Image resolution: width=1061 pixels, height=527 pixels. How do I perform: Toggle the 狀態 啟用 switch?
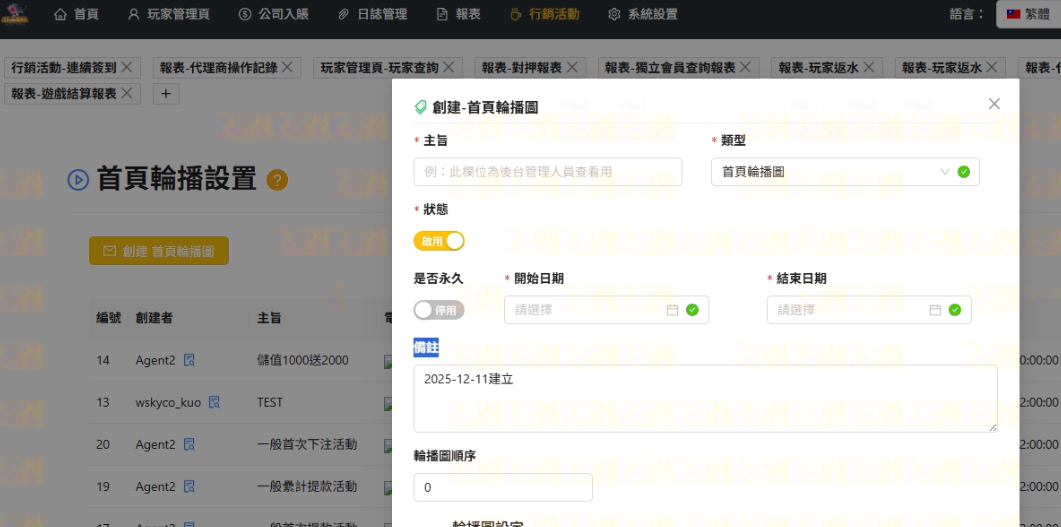pos(439,241)
